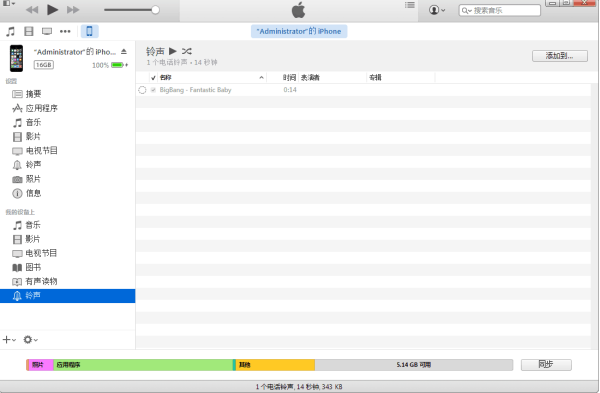Select 影片 under On My Device
The image size is (600, 393).
26,239
